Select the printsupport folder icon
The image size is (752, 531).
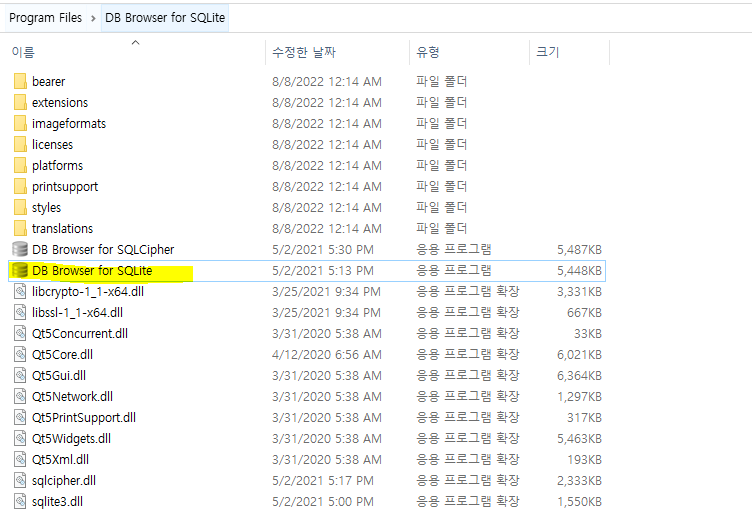[20, 187]
